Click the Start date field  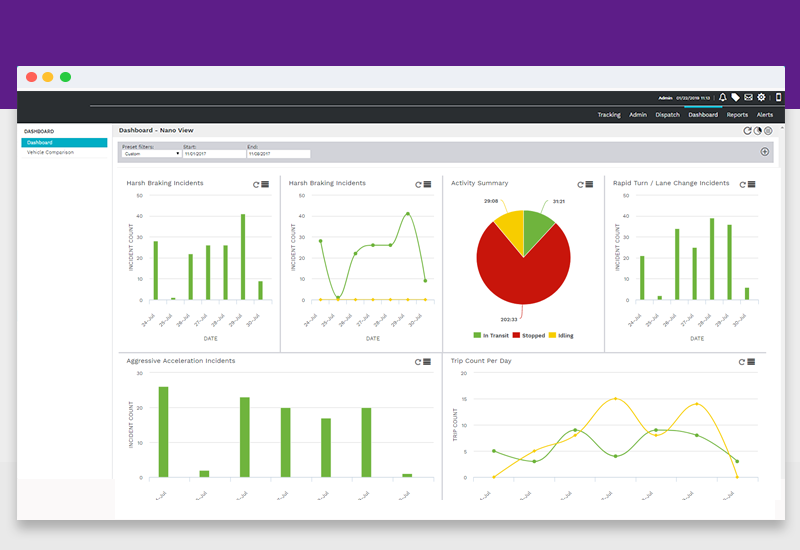(214, 154)
